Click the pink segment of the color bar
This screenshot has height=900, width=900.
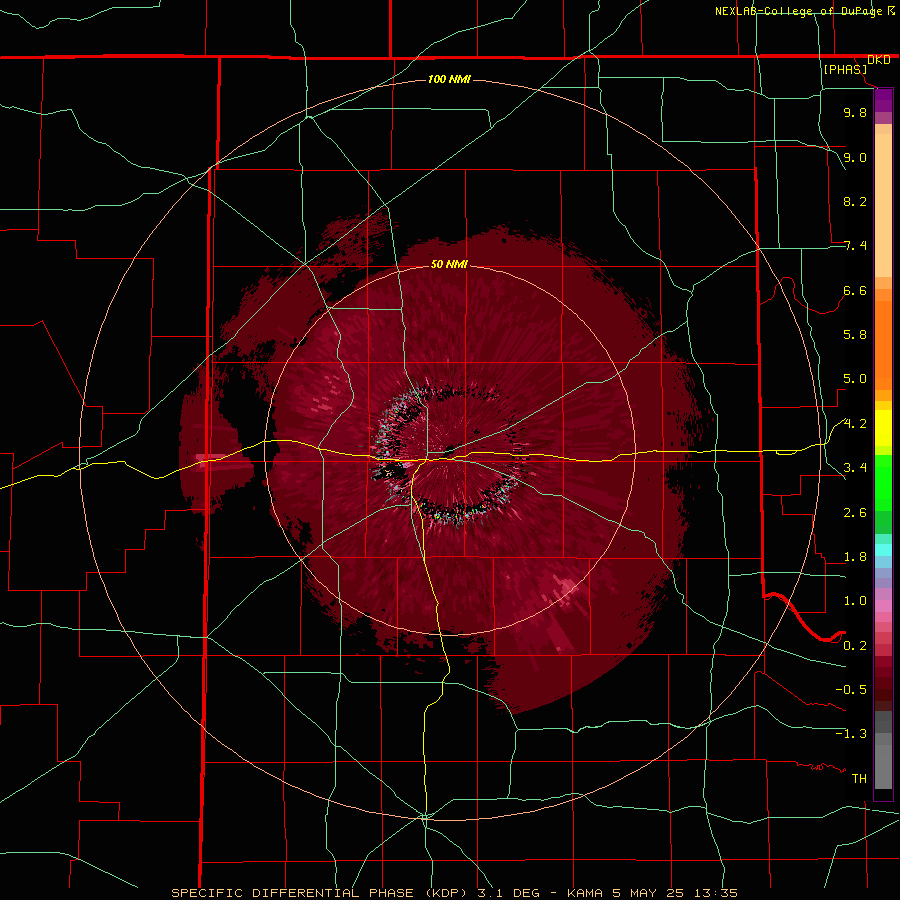(x=883, y=606)
